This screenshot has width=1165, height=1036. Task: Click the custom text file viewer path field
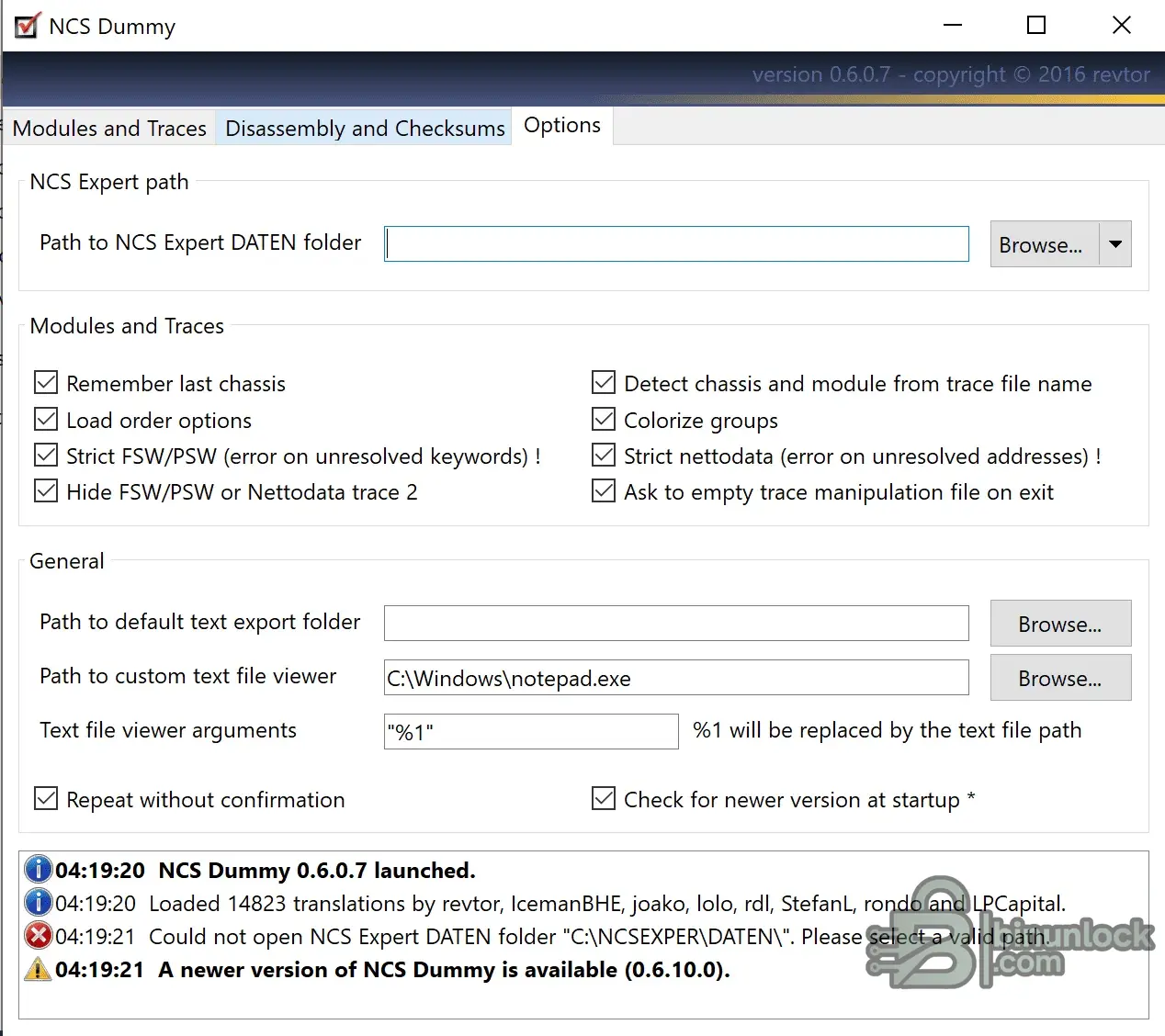(x=676, y=677)
